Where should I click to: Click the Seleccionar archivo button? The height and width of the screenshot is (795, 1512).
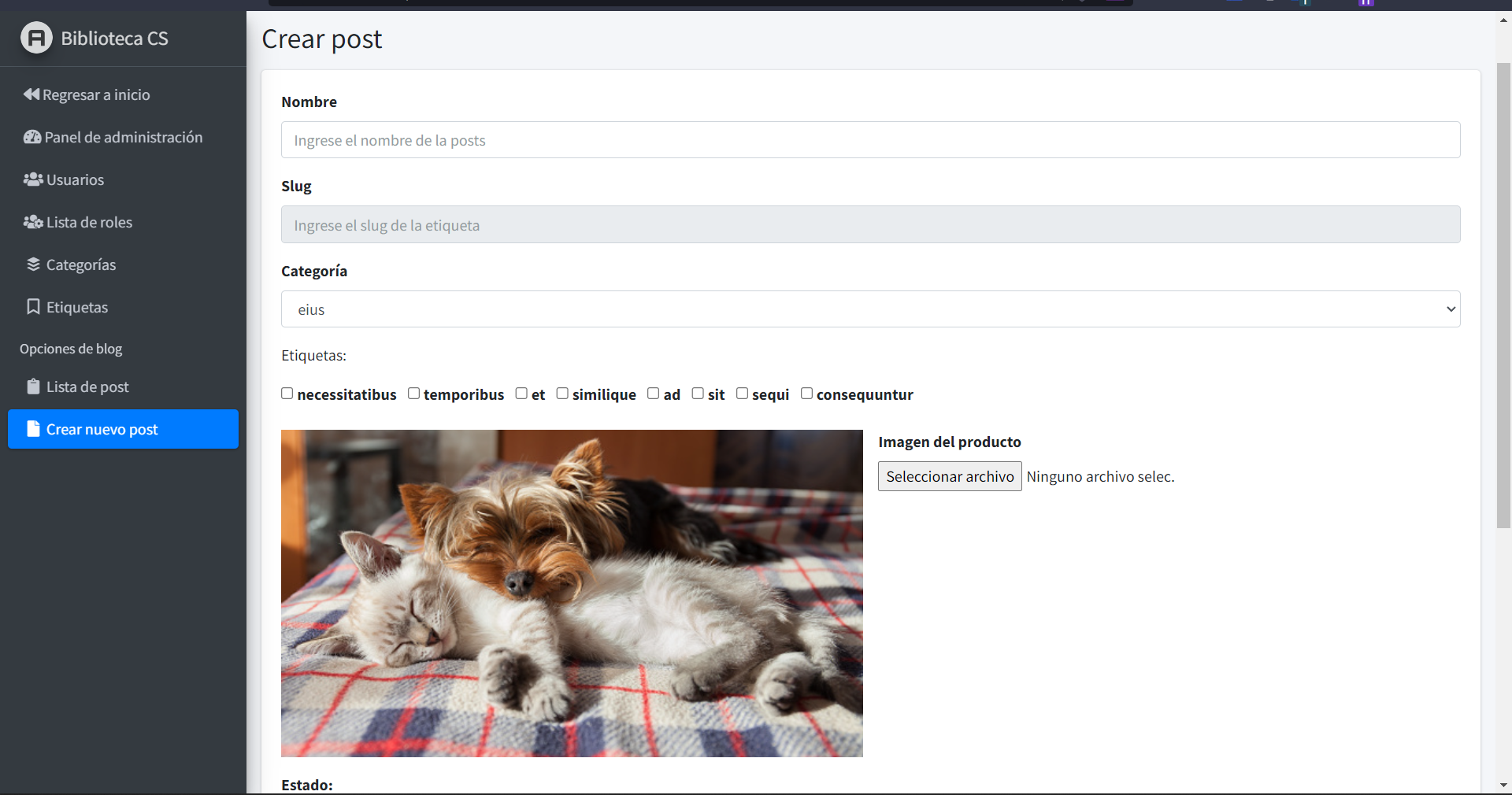click(950, 476)
